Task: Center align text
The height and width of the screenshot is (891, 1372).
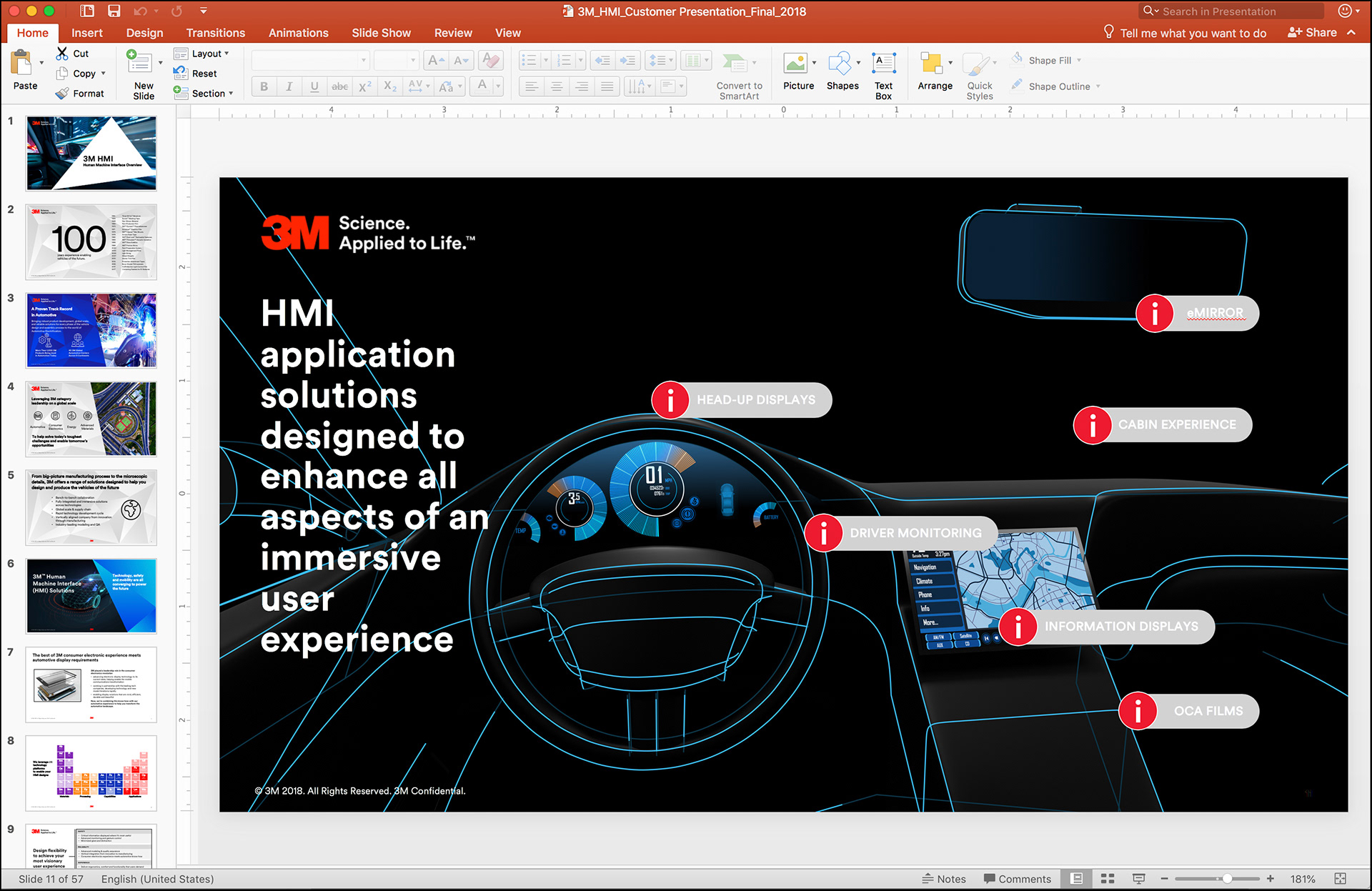Action: click(x=556, y=86)
